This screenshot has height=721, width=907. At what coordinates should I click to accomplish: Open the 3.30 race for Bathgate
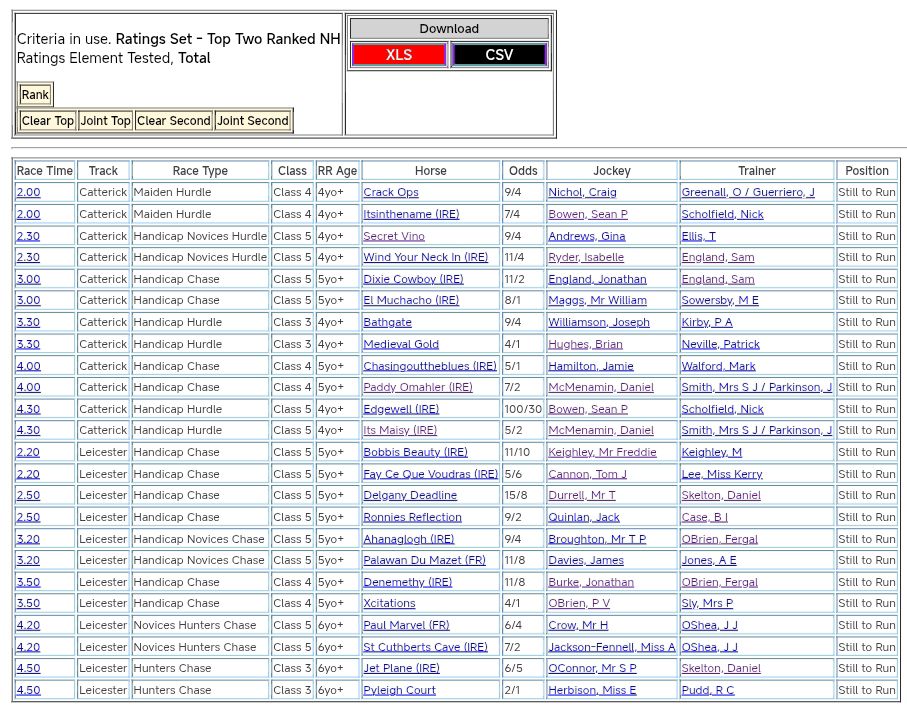(28, 323)
